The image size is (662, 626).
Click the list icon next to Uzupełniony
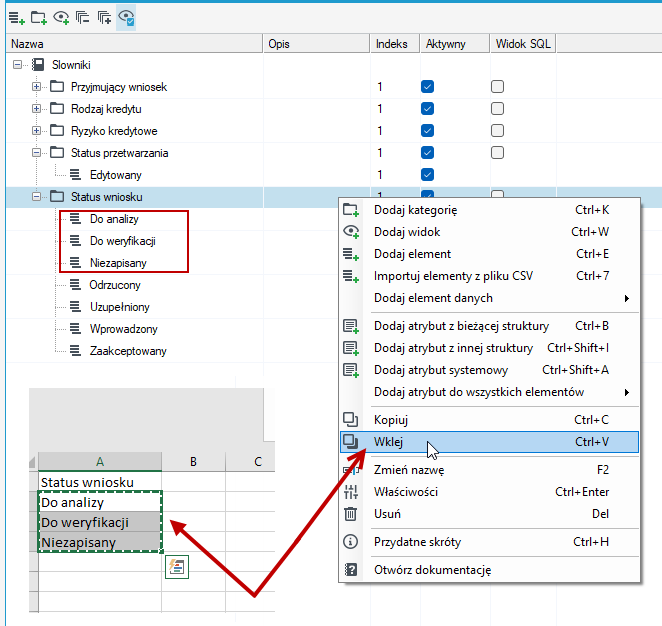75,306
